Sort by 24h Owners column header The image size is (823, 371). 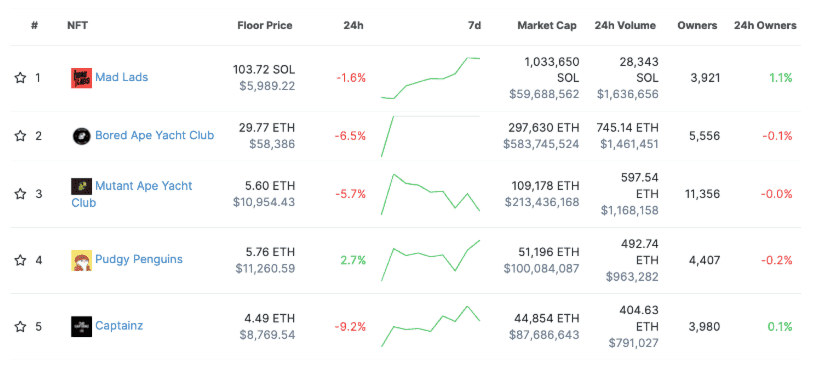point(765,25)
